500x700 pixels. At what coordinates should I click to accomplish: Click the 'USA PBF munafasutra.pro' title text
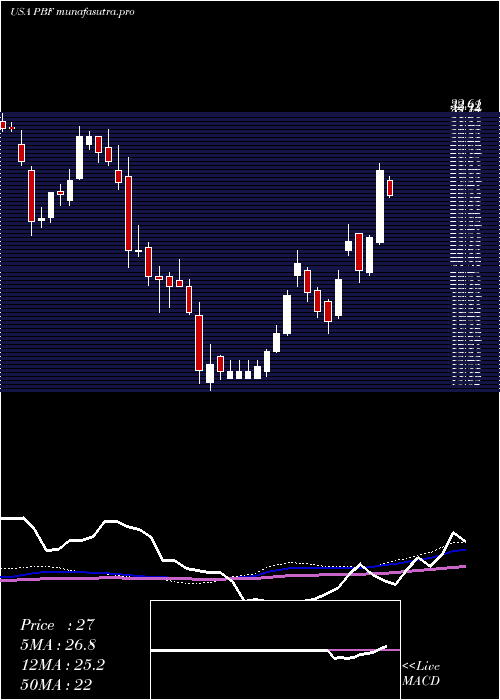[72, 12]
